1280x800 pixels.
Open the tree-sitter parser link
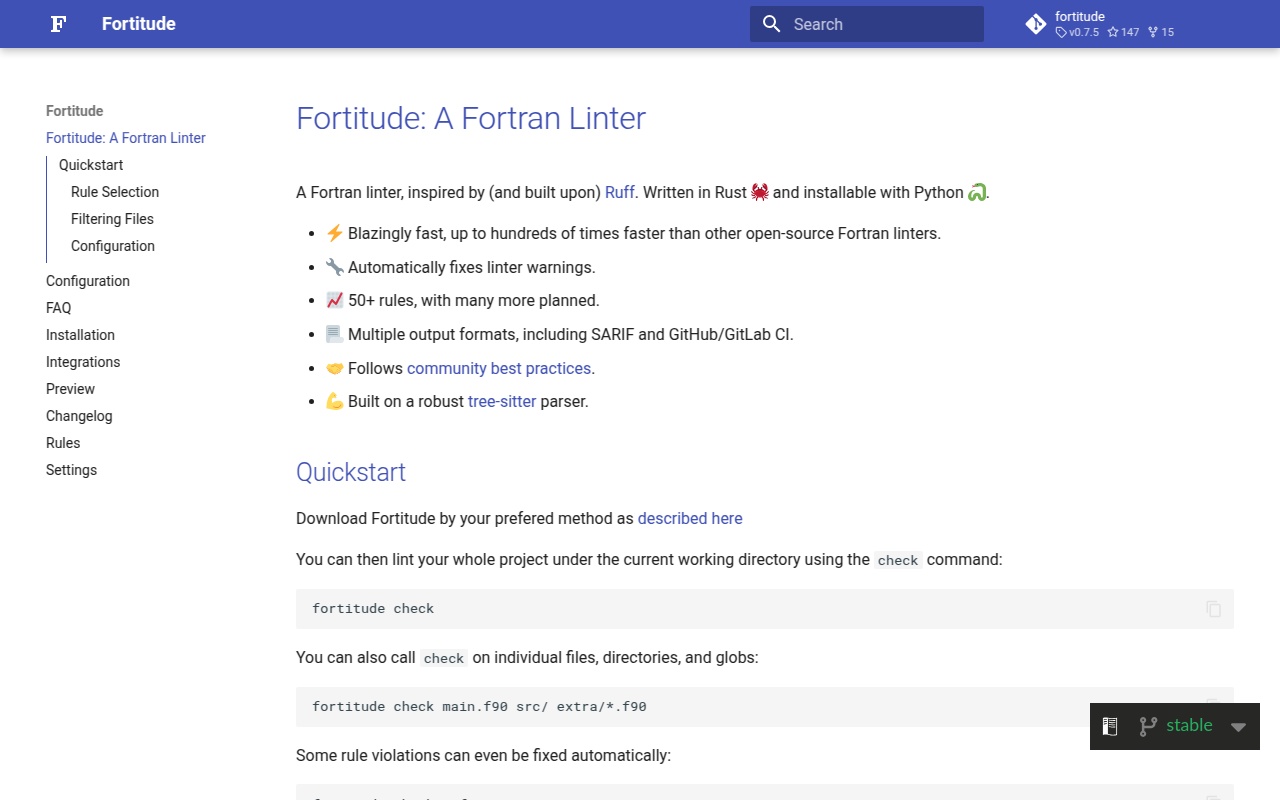(x=502, y=401)
